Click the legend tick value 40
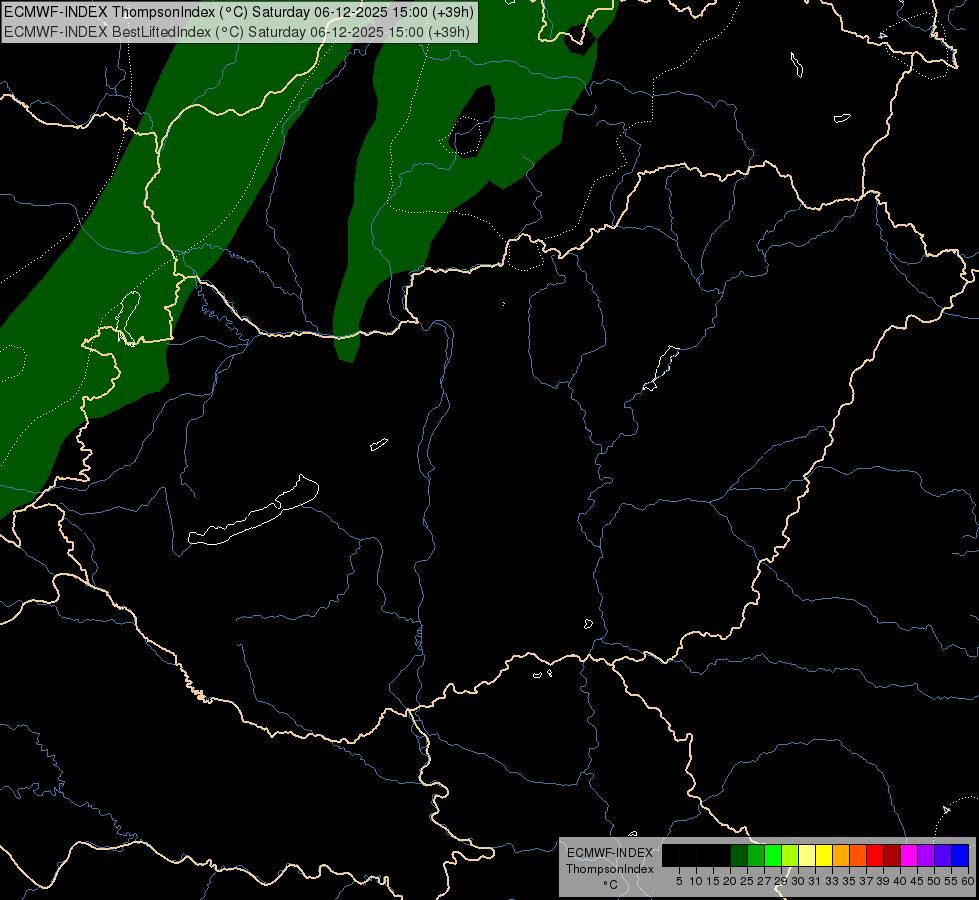Image resolution: width=979 pixels, height=900 pixels. click(900, 881)
